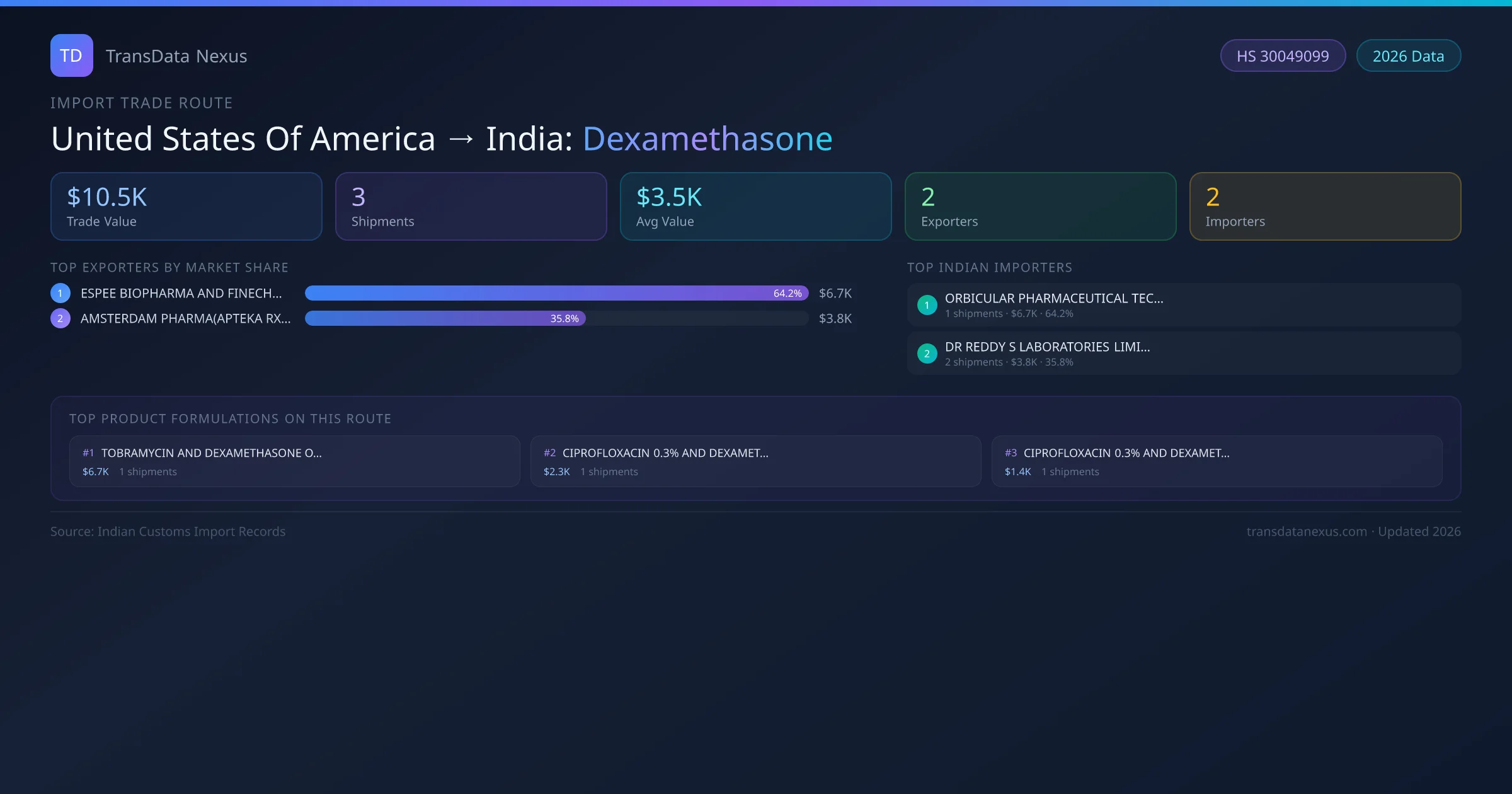Switch to the Importers stat card

1325,206
